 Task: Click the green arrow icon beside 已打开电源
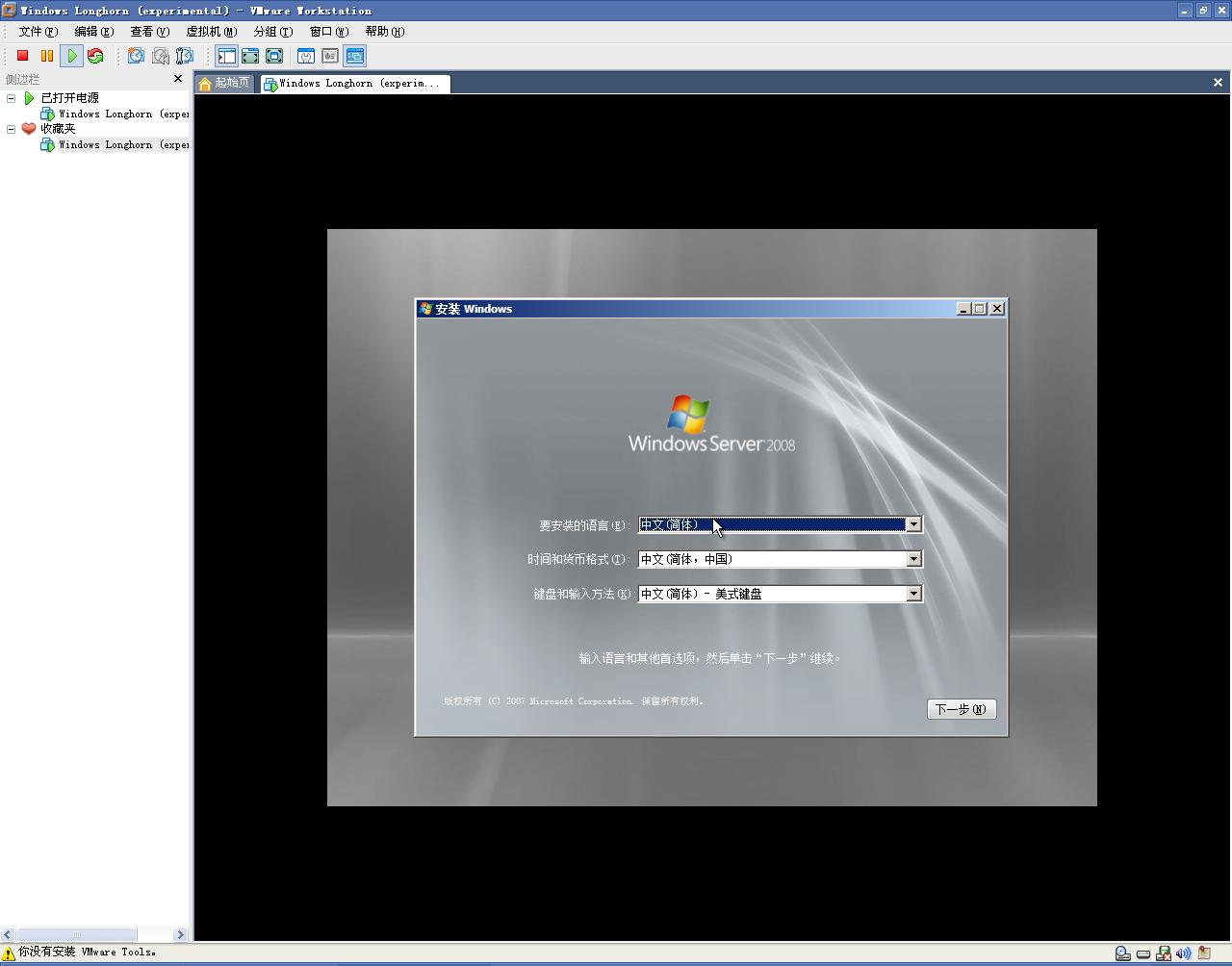coord(29,98)
